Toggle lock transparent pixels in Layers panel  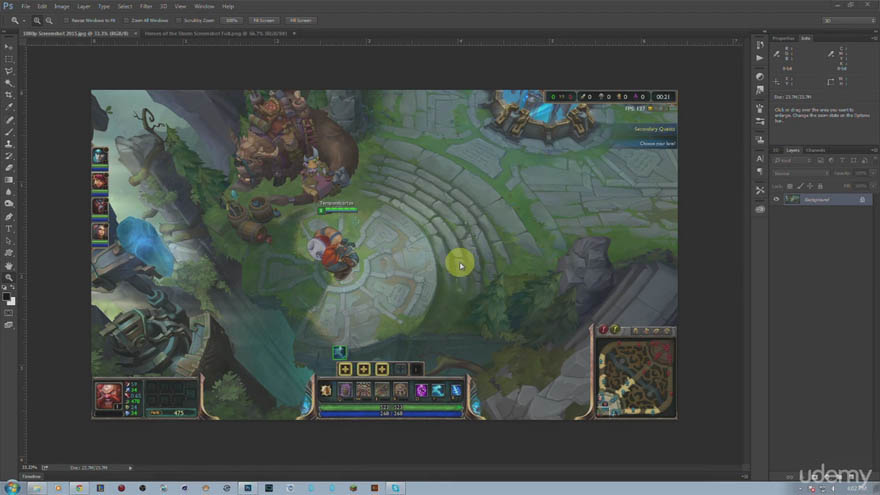coord(790,186)
